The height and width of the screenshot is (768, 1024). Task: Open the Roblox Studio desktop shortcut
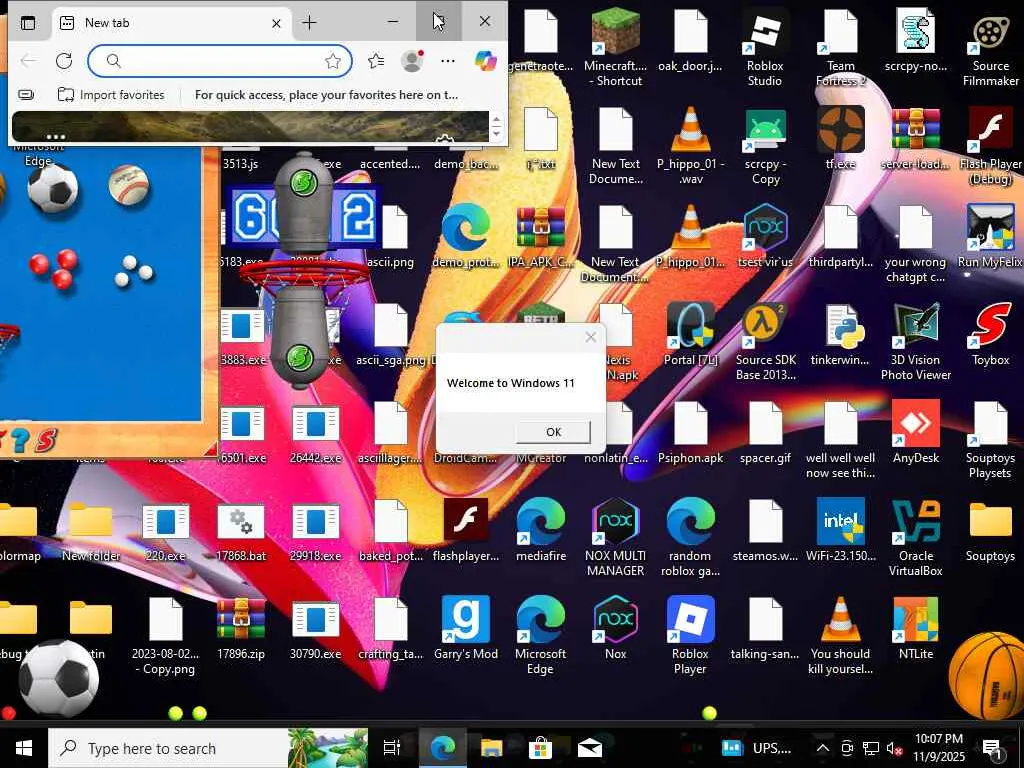pyautogui.click(x=765, y=47)
